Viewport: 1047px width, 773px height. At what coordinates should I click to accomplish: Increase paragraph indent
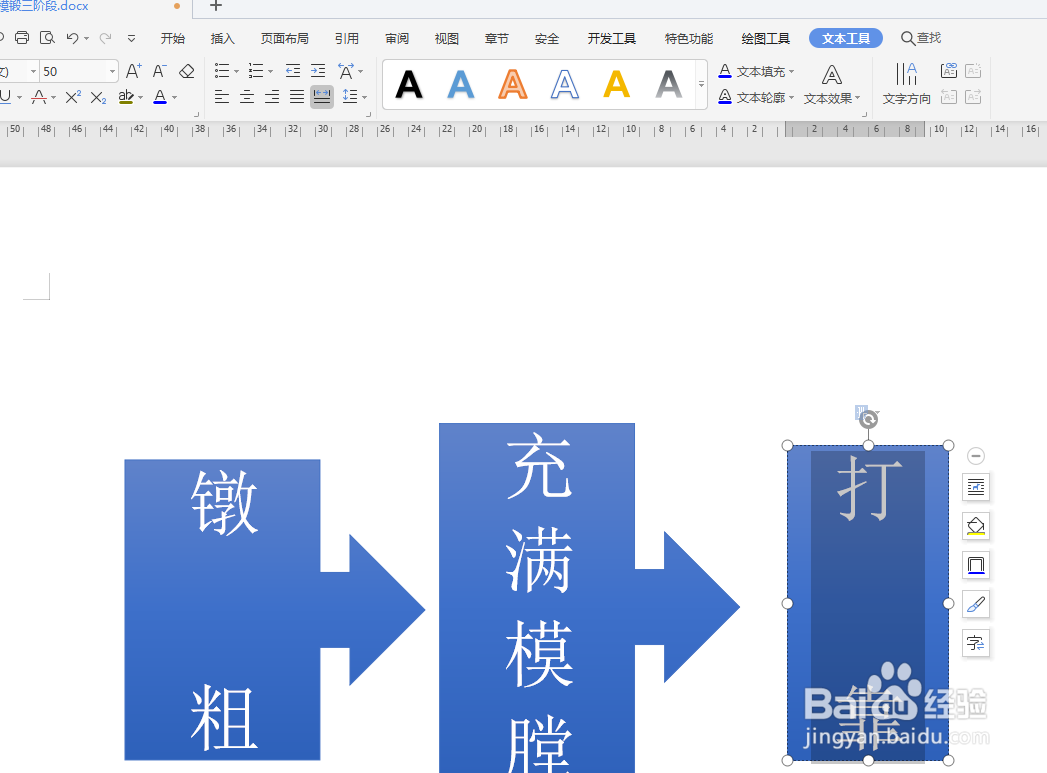pyautogui.click(x=319, y=71)
